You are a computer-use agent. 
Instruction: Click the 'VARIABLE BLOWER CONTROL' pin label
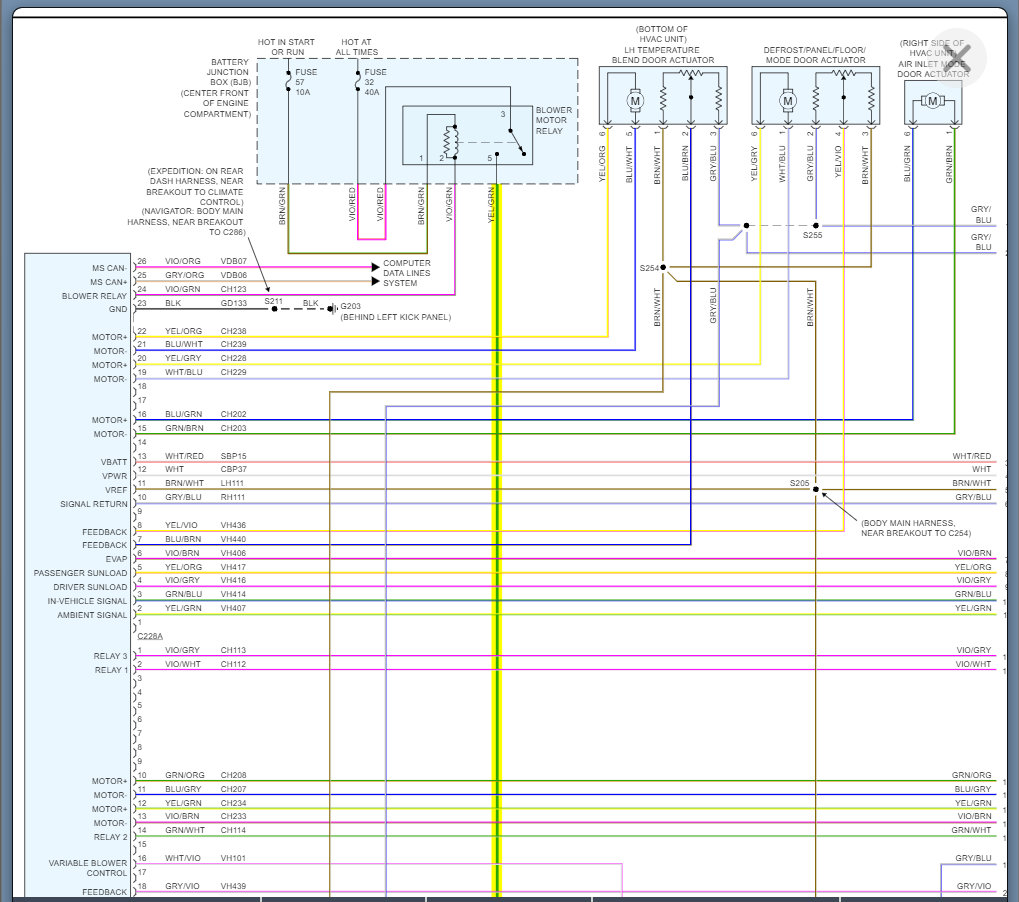coord(88,868)
